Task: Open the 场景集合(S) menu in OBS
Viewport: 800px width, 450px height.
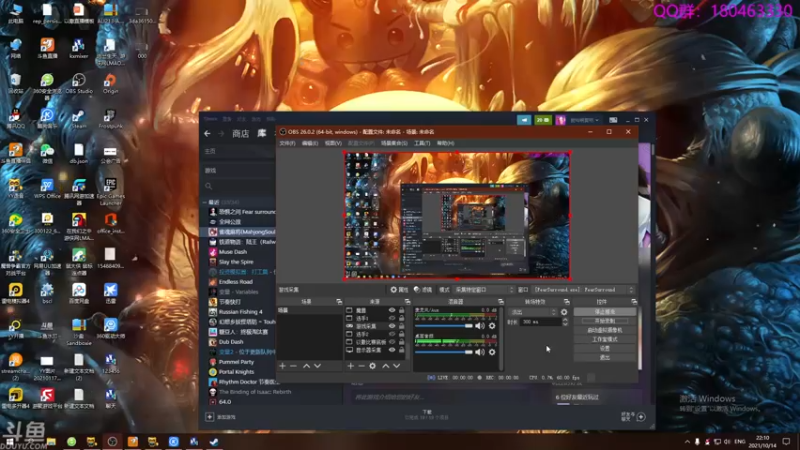Action: (x=394, y=143)
